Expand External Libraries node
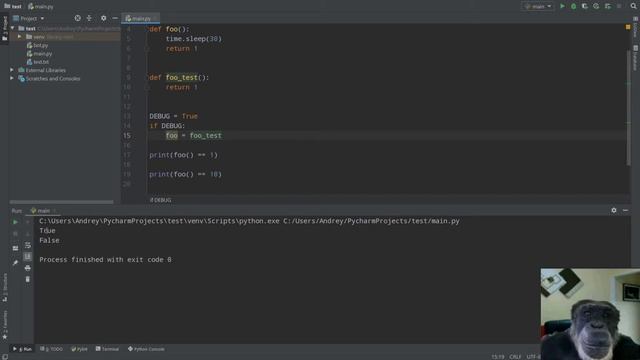The width and height of the screenshot is (640, 360). (x=12, y=70)
